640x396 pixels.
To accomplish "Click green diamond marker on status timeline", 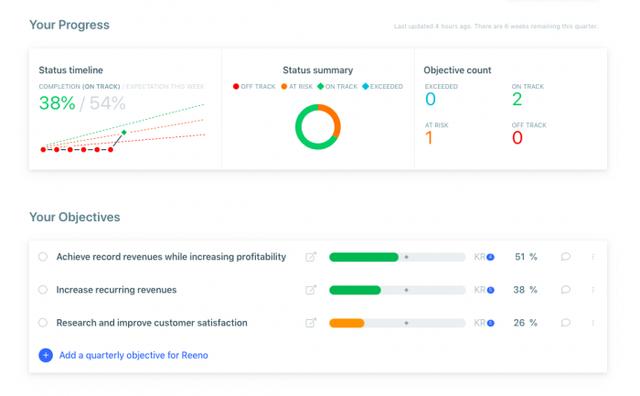I will [x=124, y=132].
